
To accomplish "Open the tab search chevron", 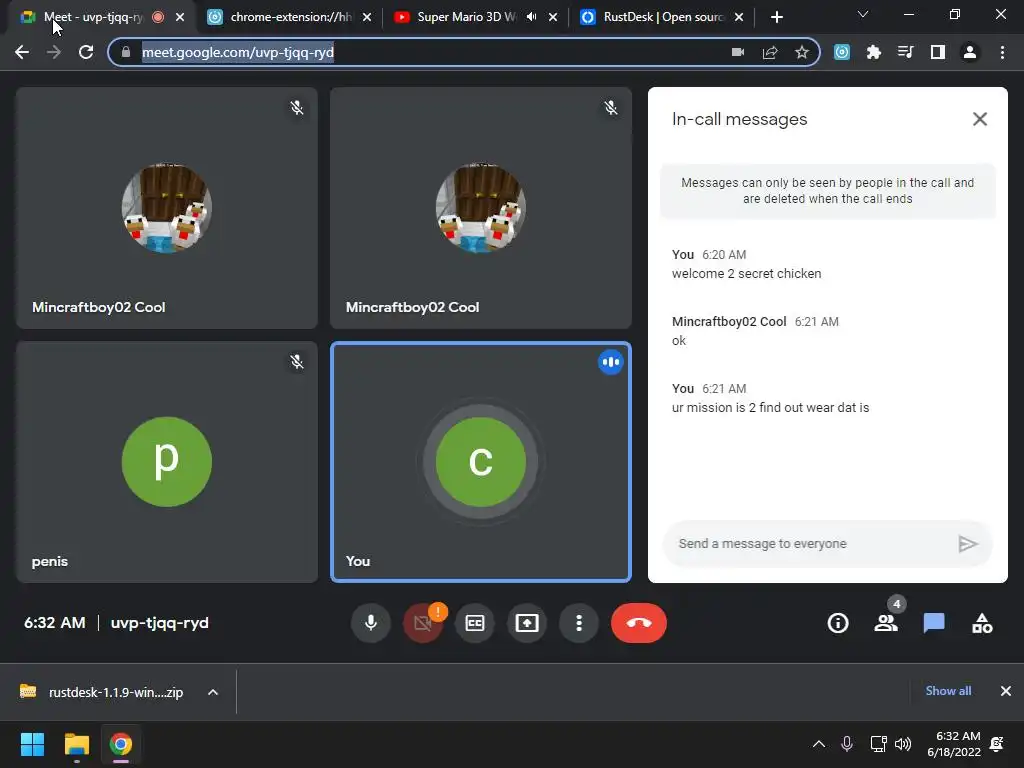I will click(863, 14).
